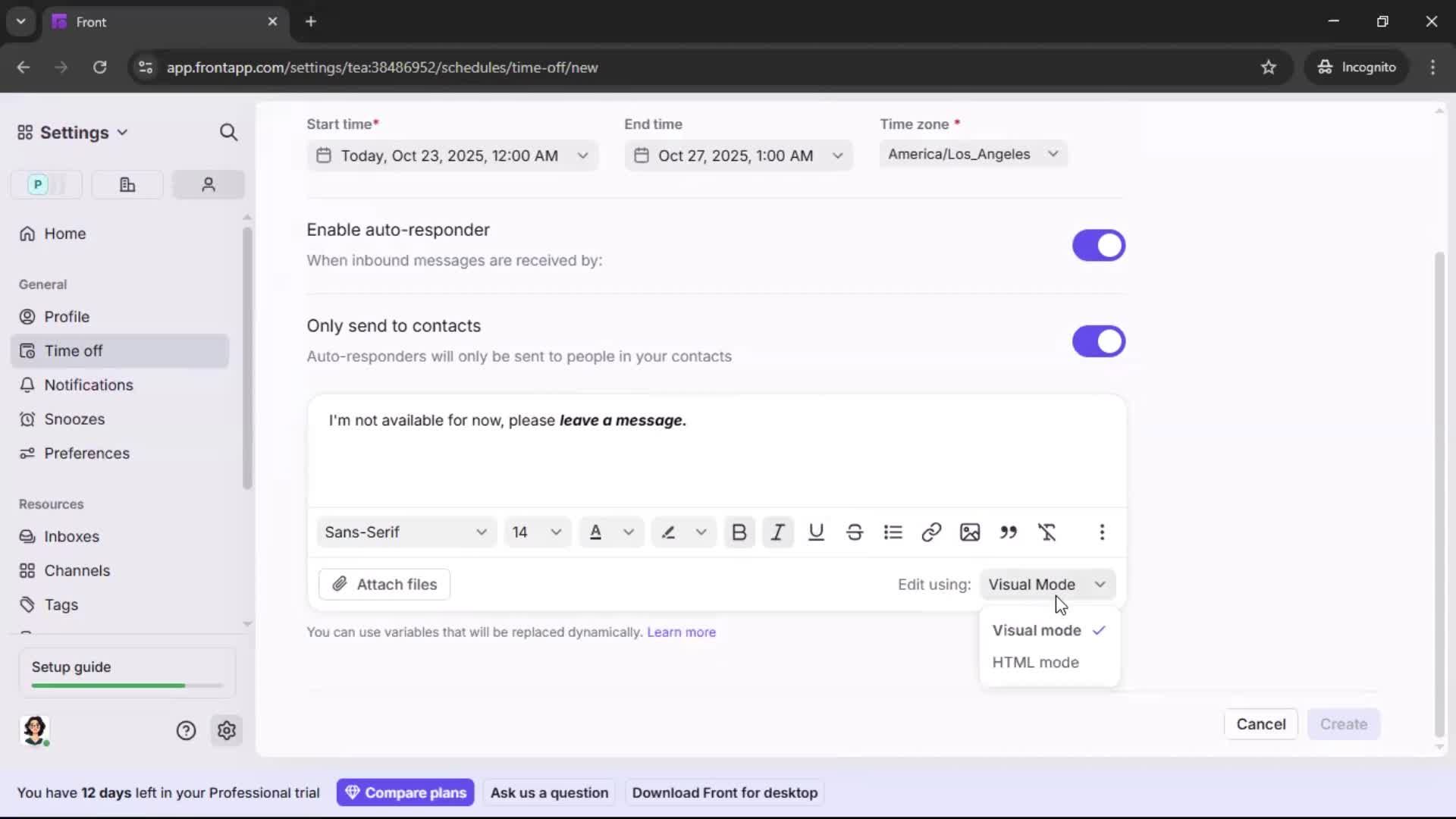Image resolution: width=1456 pixels, height=819 pixels.
Task: Remove formatting from the text
Action: (1048, 532)
